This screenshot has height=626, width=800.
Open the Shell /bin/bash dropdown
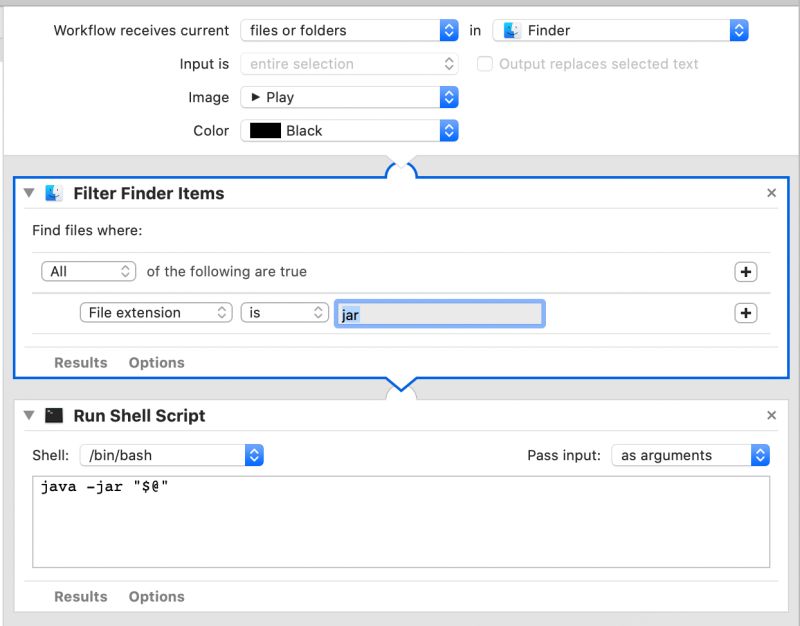[169, 455]
